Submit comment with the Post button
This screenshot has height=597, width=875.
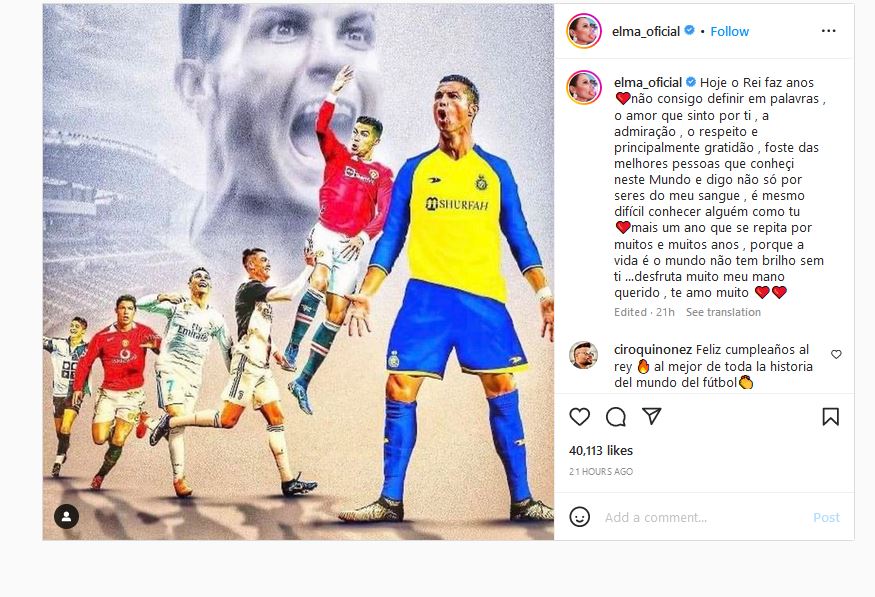pos(826,517)
